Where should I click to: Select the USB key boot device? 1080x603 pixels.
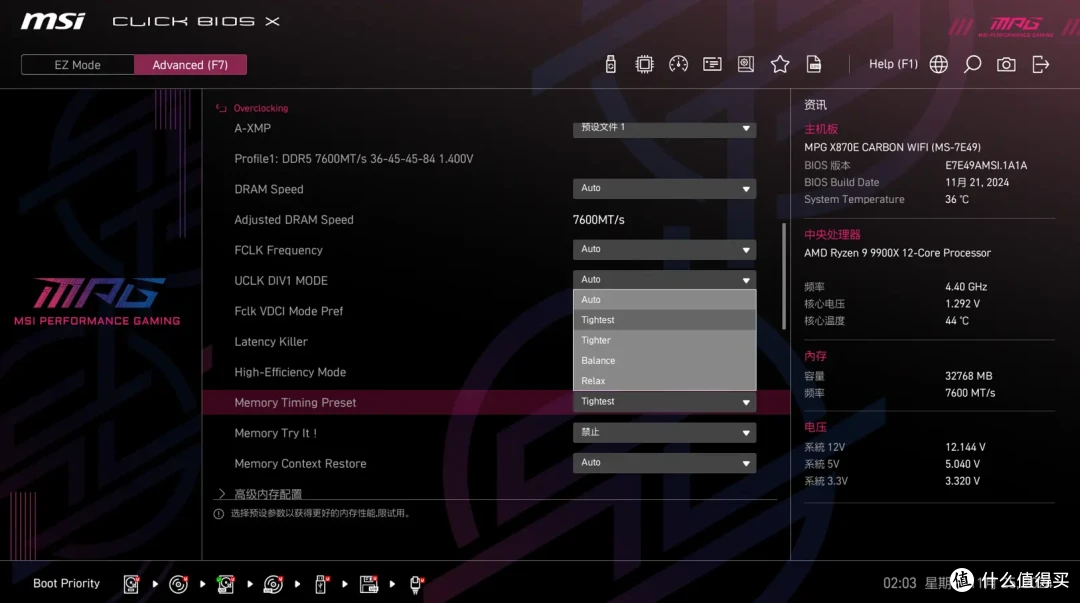[321, 584]
